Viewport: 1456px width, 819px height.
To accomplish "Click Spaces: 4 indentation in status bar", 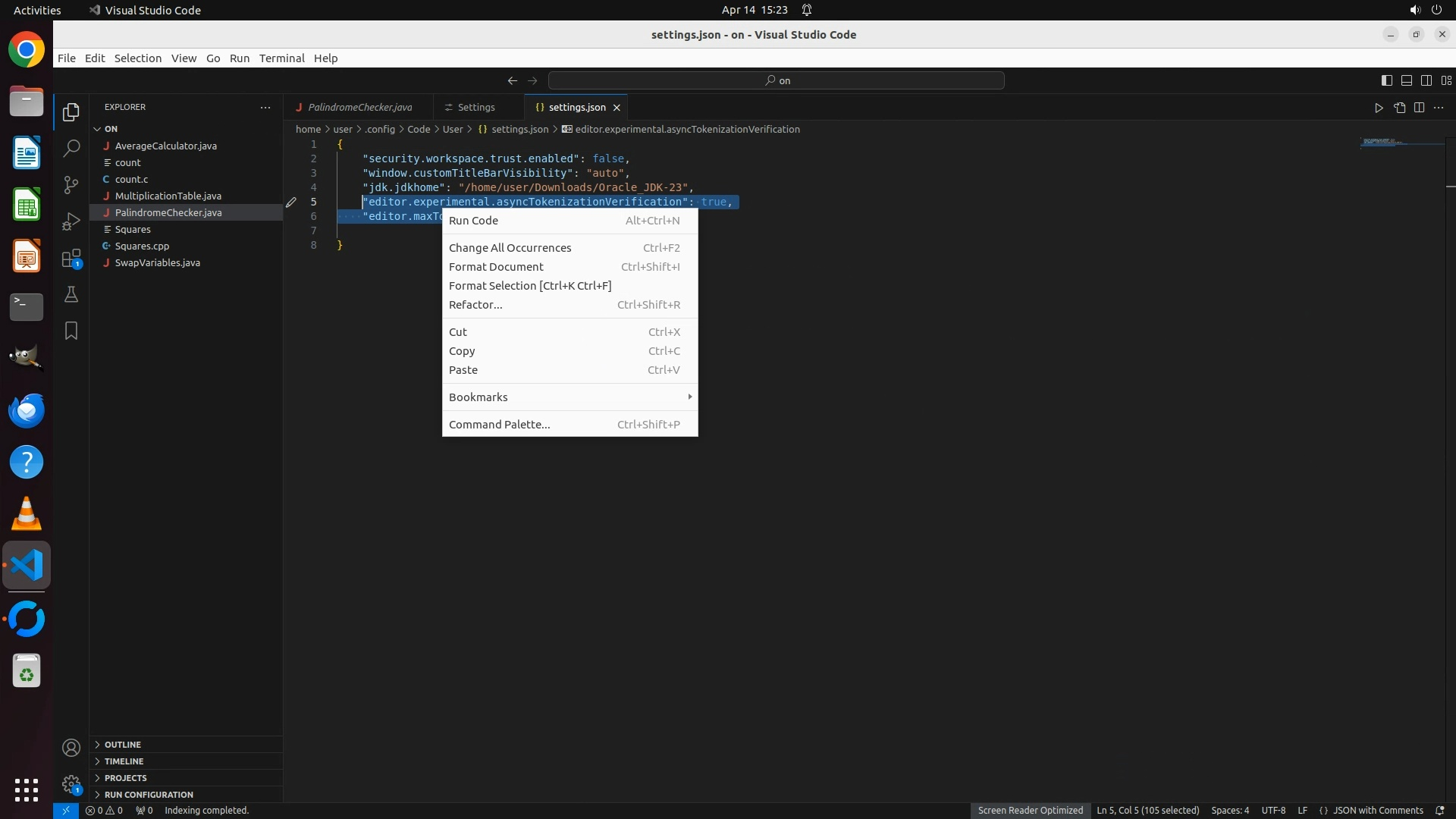I will pos(1229,811).
